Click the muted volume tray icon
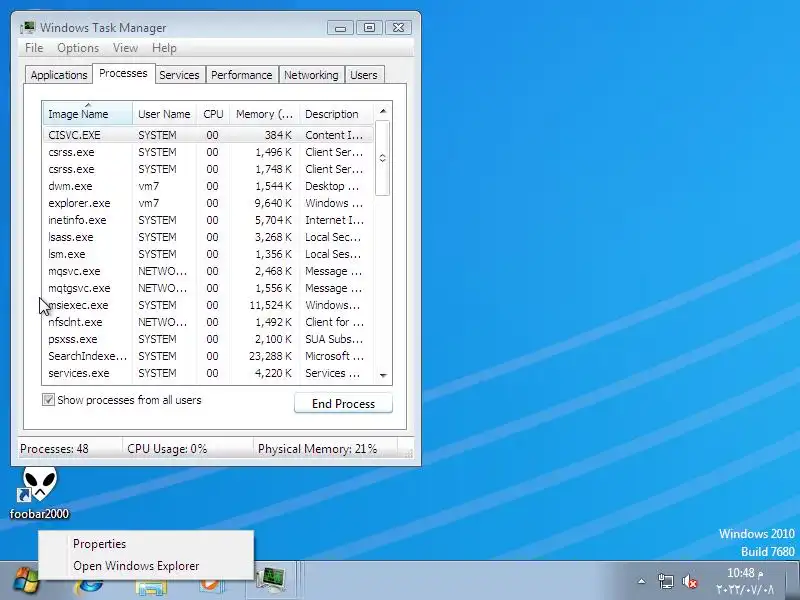This screenshot has width=800, height=600. [690, 581]
